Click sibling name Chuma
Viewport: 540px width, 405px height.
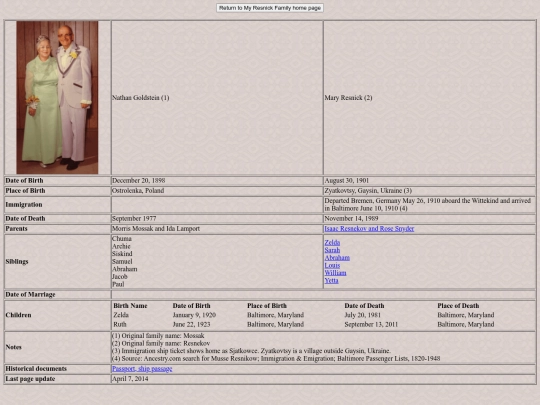122,239
